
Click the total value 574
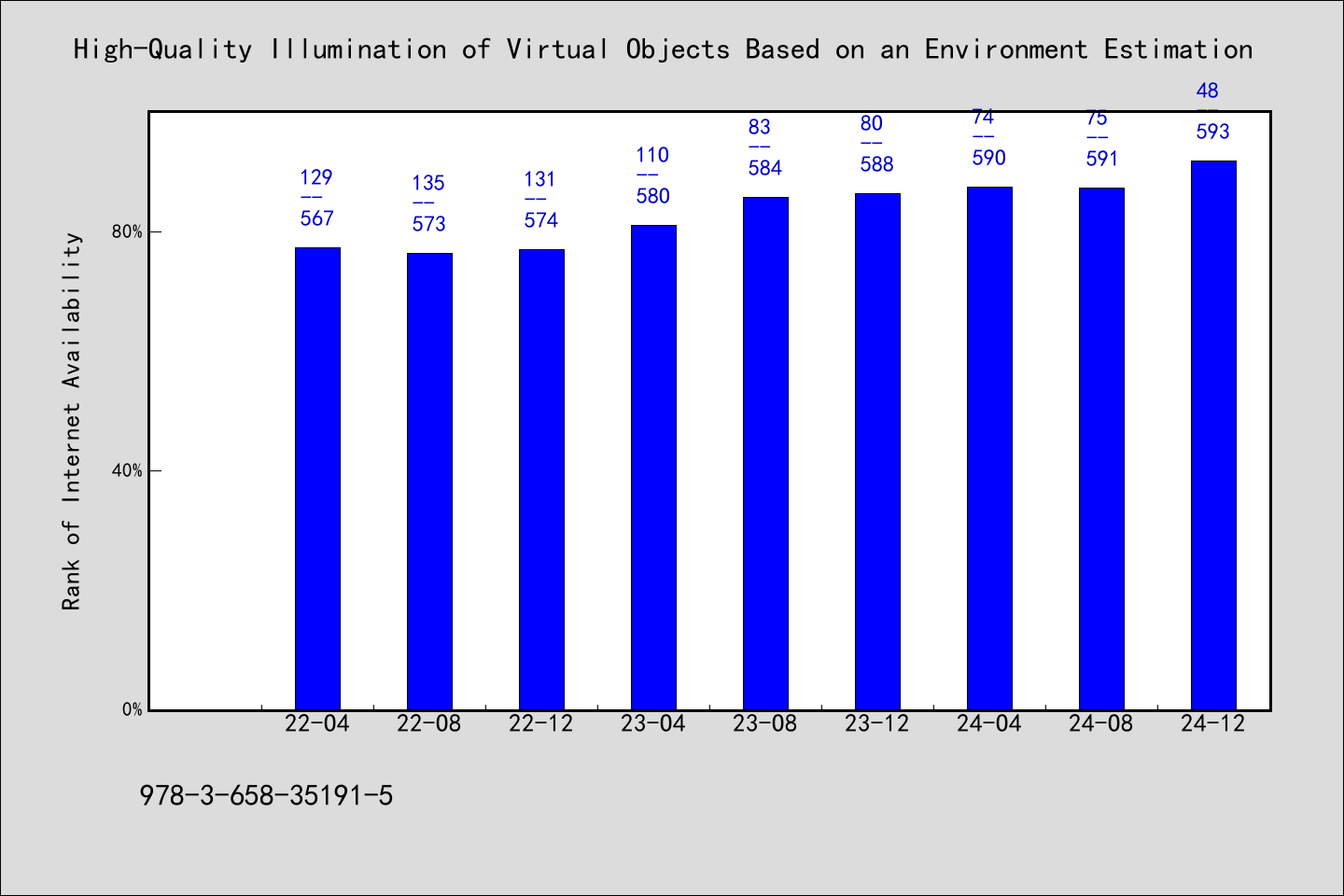tap(541, 220)
